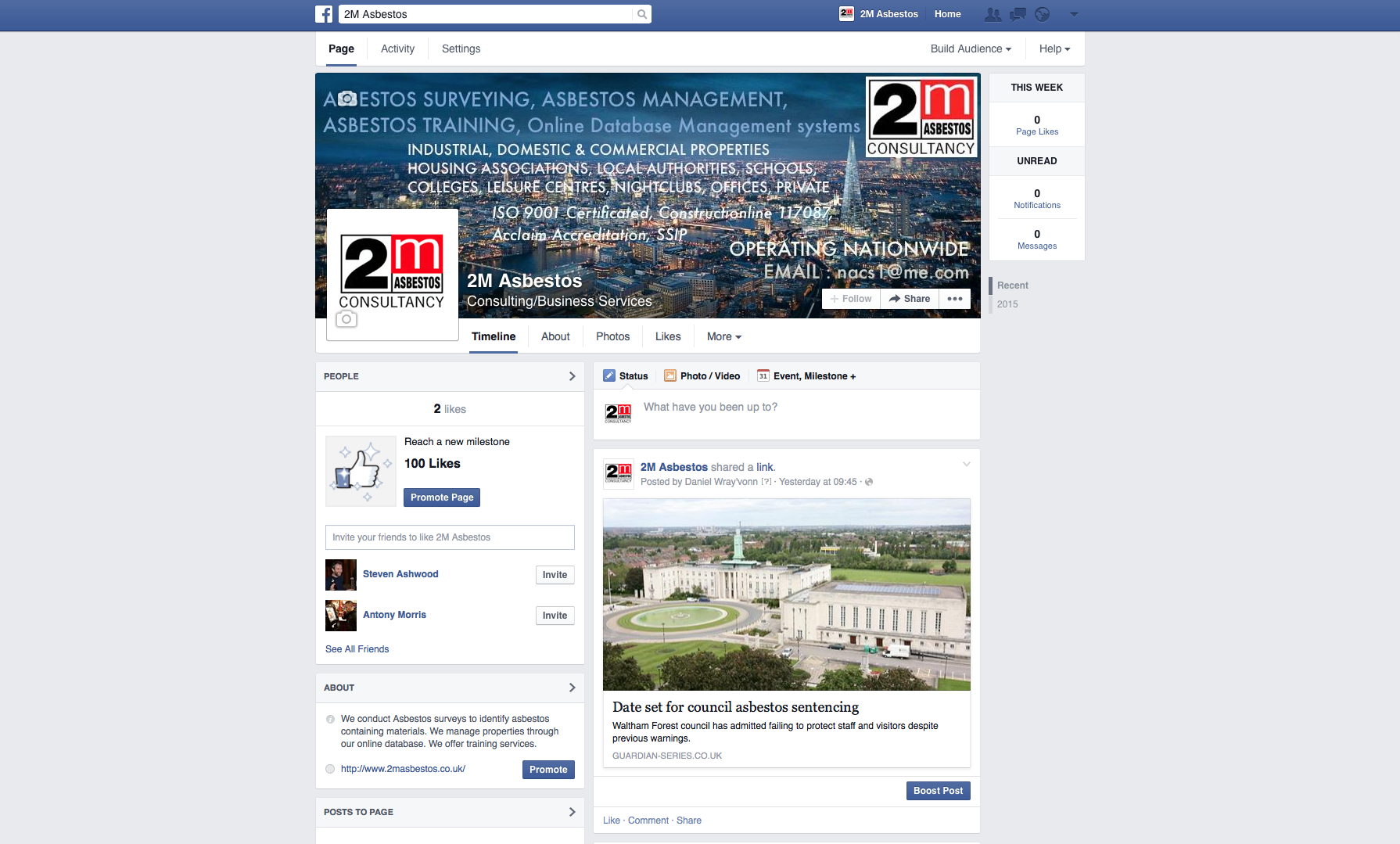Viewport: 1400px width, 844px height.
Task: Invite Steven Ashwood
Action: click(555, 575)
